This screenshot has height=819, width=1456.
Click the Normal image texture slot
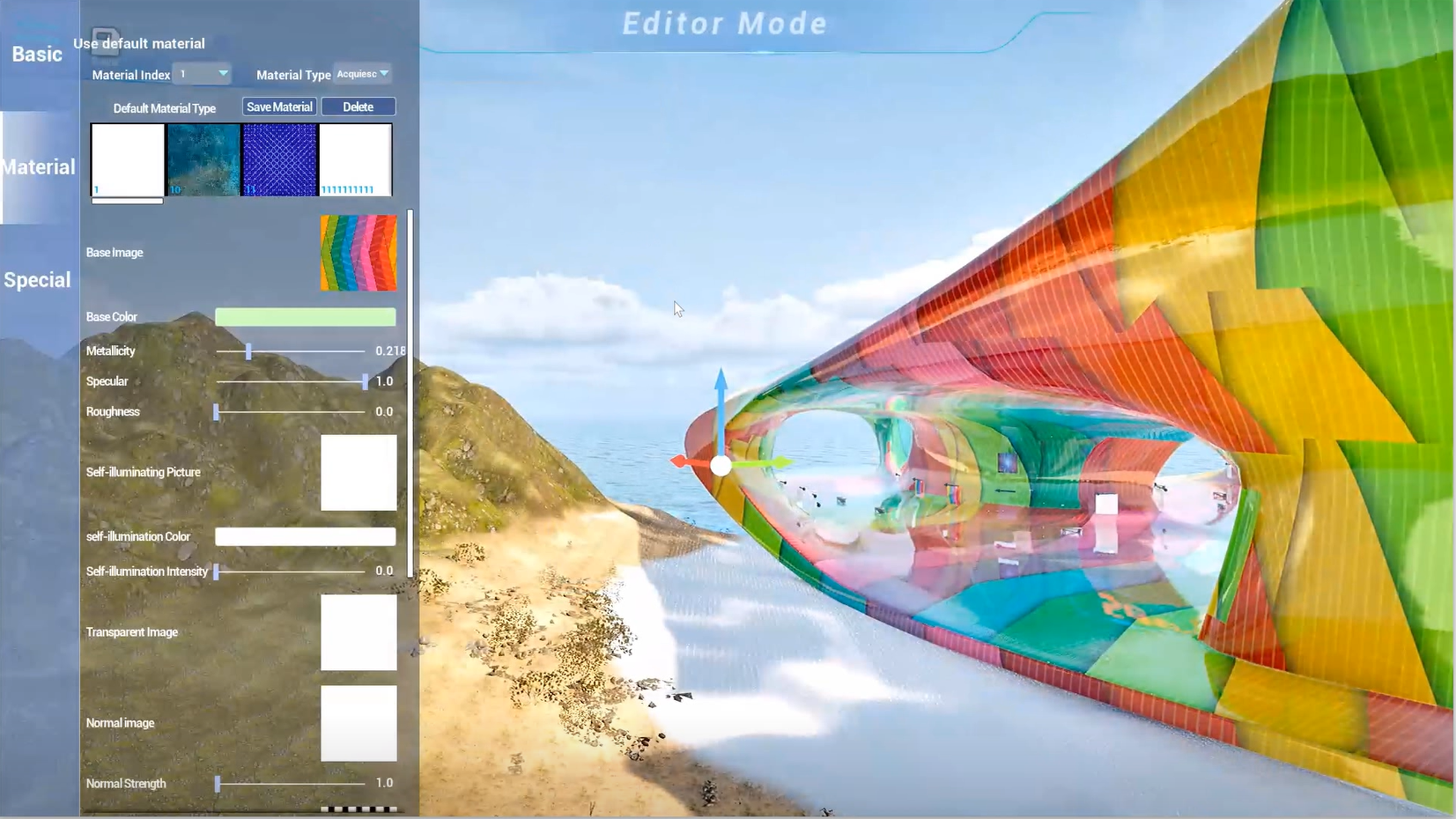[x=358, y=723]
